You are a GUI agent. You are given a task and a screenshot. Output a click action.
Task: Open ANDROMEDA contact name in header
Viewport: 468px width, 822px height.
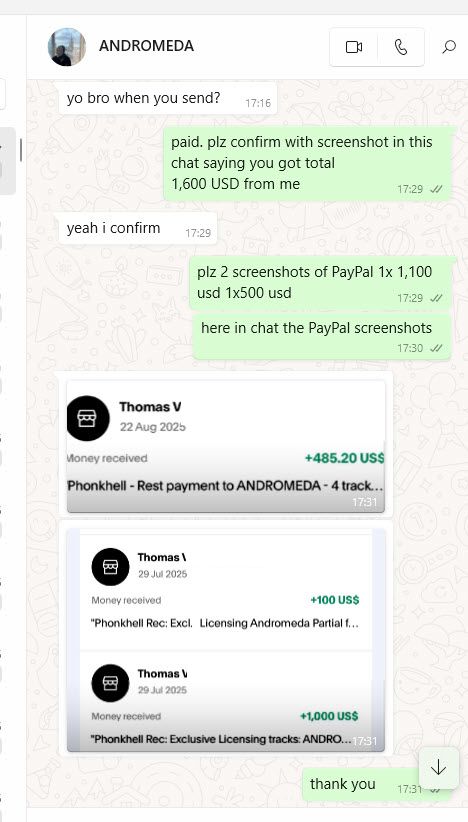(146, 46)
